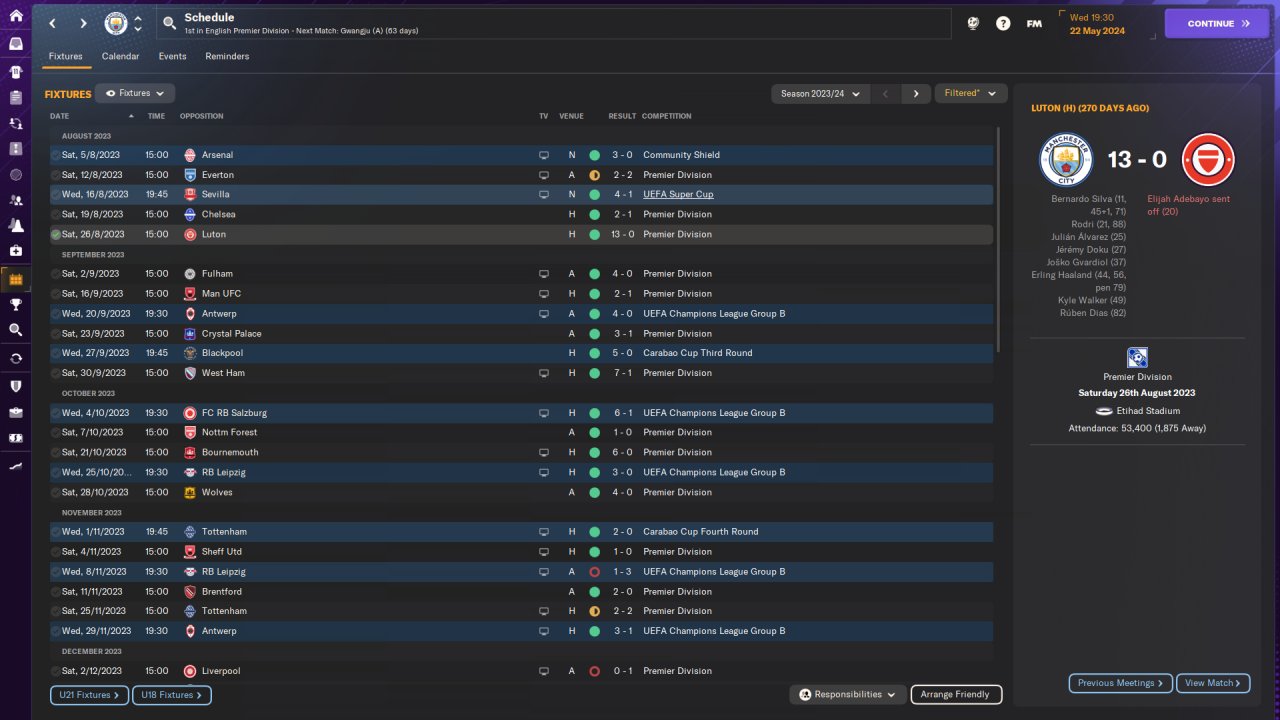The image size is (1280, 720).
Task: Open the Staff people icon in sidebar
Action: (x=15, y=200)
